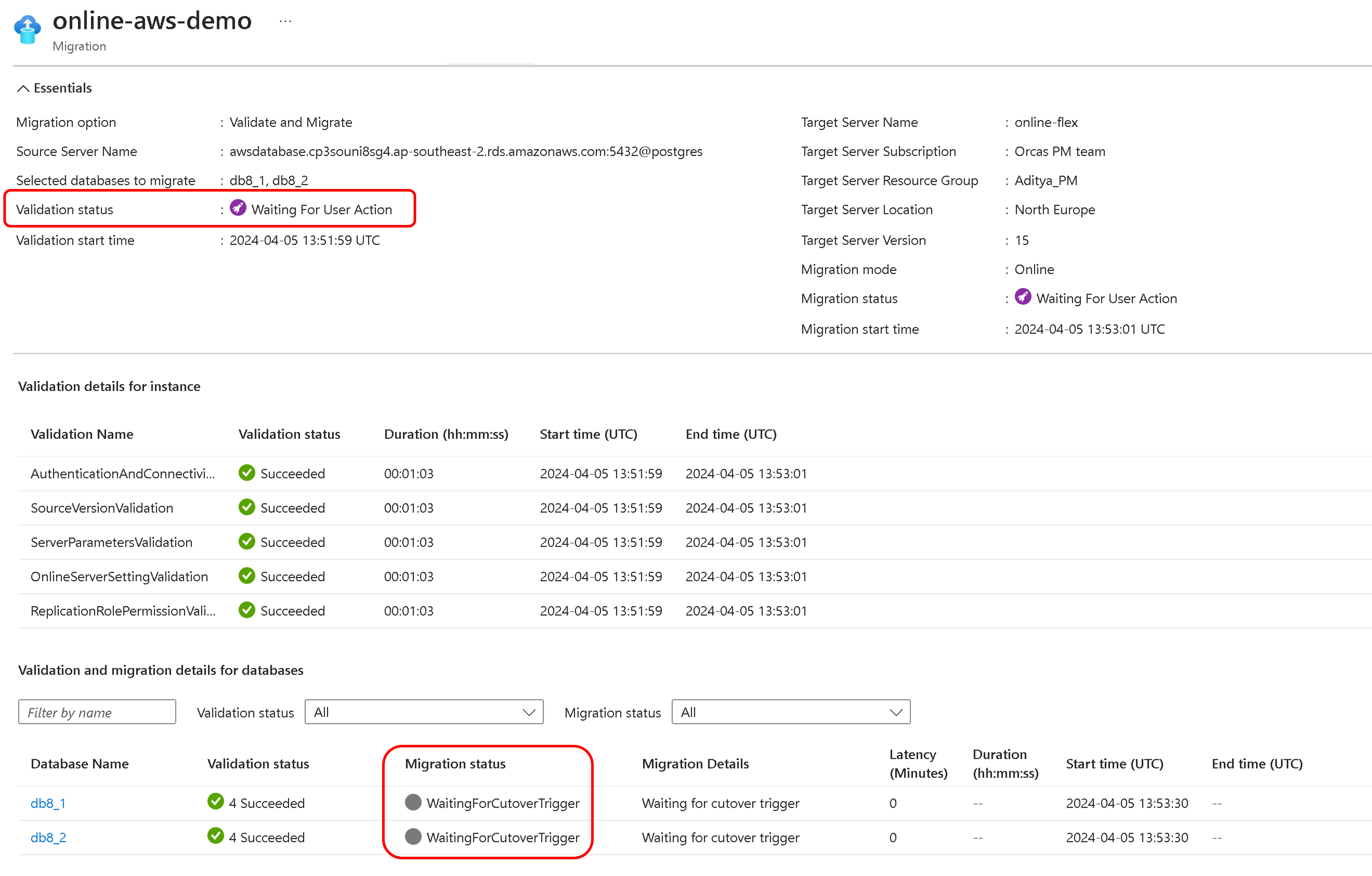Image resolution: width=1372 pixels, height=876 pixels.
Task: Click the green check for ServerParametersValidation
Action: pyautogui.click(x=247, y=541)
